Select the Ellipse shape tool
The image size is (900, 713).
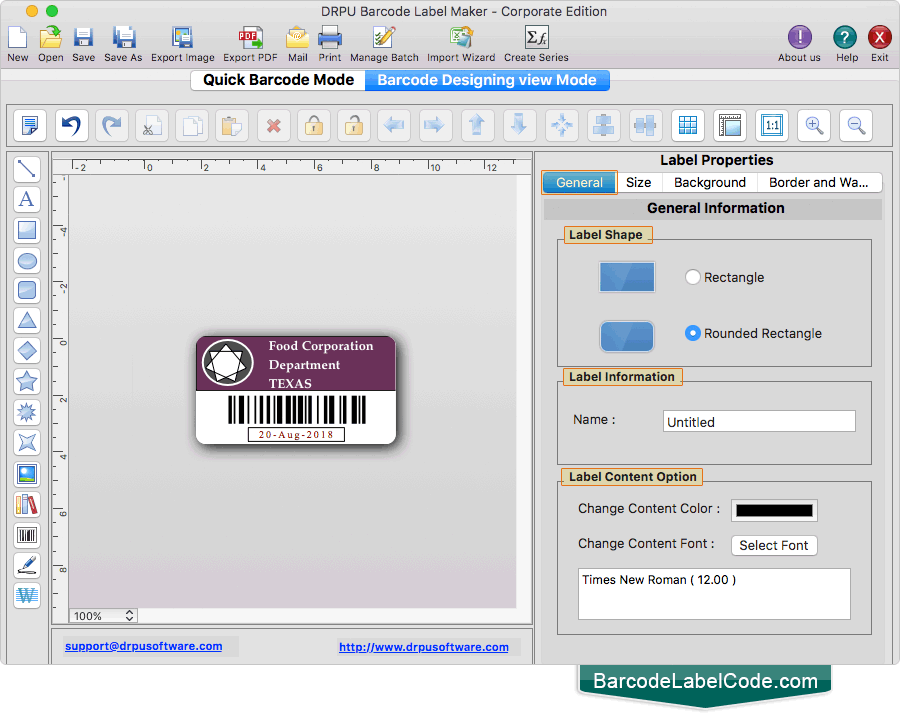click(27, 261)
